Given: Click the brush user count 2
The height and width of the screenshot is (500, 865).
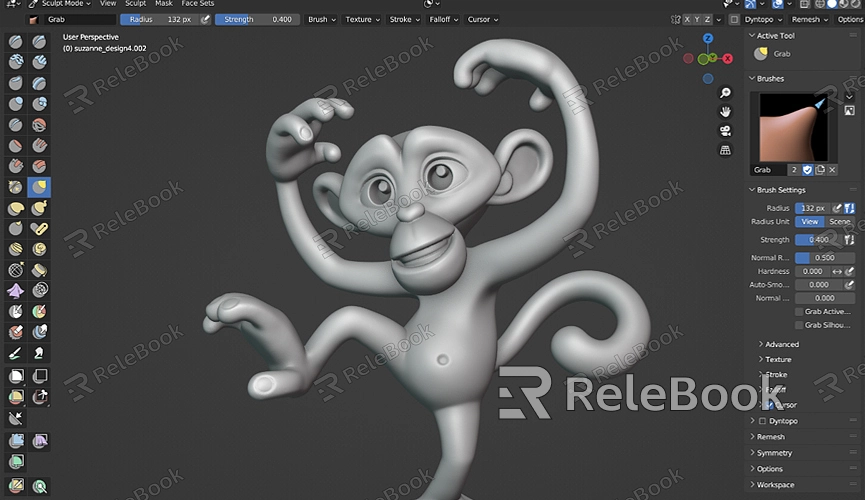Looking at the screenshot, I should [794, 170].
